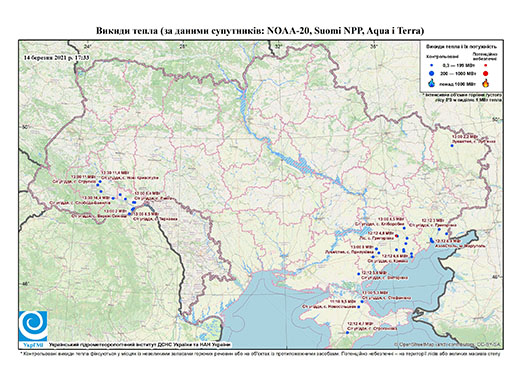Click the small red dot legend icon
520x368 pixels.
pyautogui.click(x=485, y=65)
